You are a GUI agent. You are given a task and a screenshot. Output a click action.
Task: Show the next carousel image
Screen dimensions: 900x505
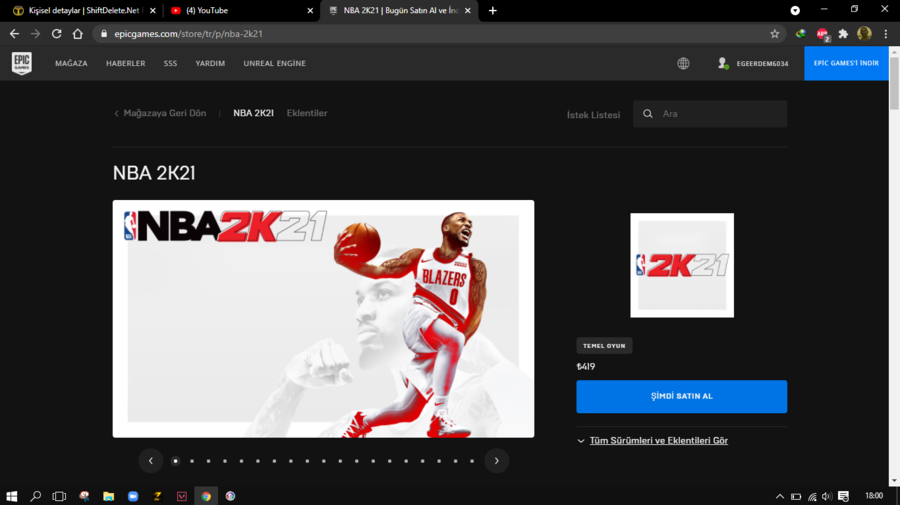click(496, 461)
